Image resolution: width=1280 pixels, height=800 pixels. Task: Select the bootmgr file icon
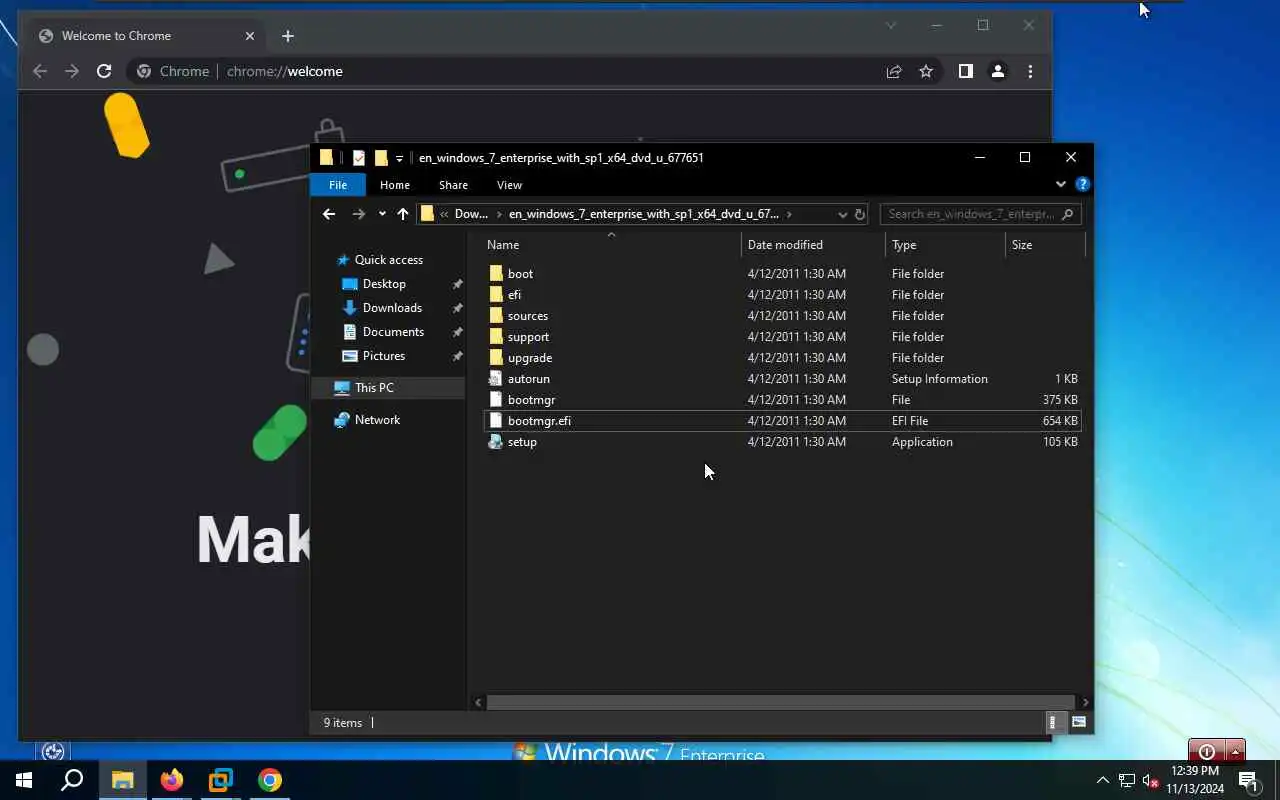tap(496, 399)
